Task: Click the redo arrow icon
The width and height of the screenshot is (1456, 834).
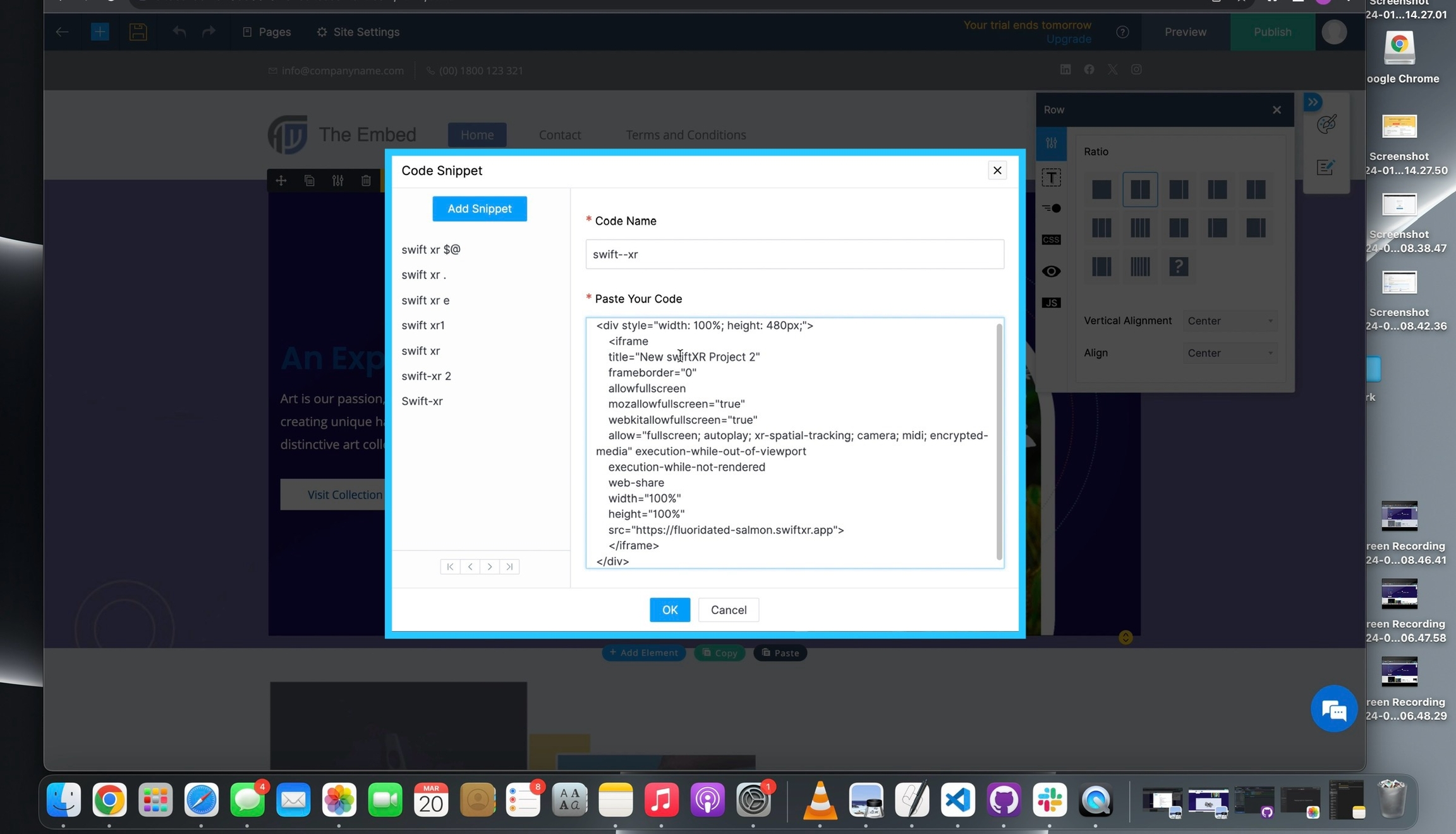Action: [x=209, y=32]
